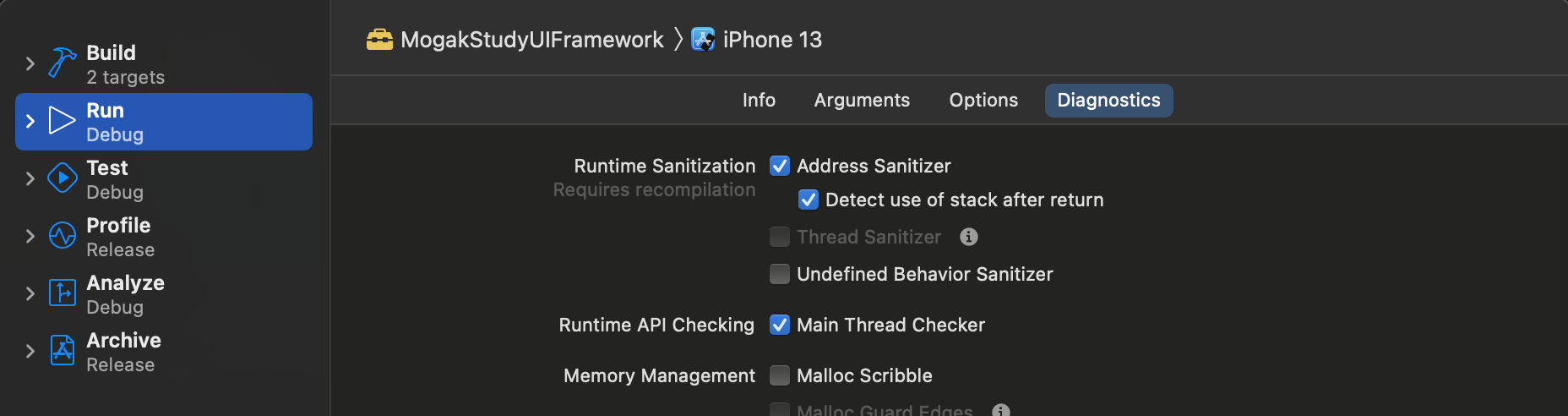Click the Run play triangle icon

(x=62, y=121)
